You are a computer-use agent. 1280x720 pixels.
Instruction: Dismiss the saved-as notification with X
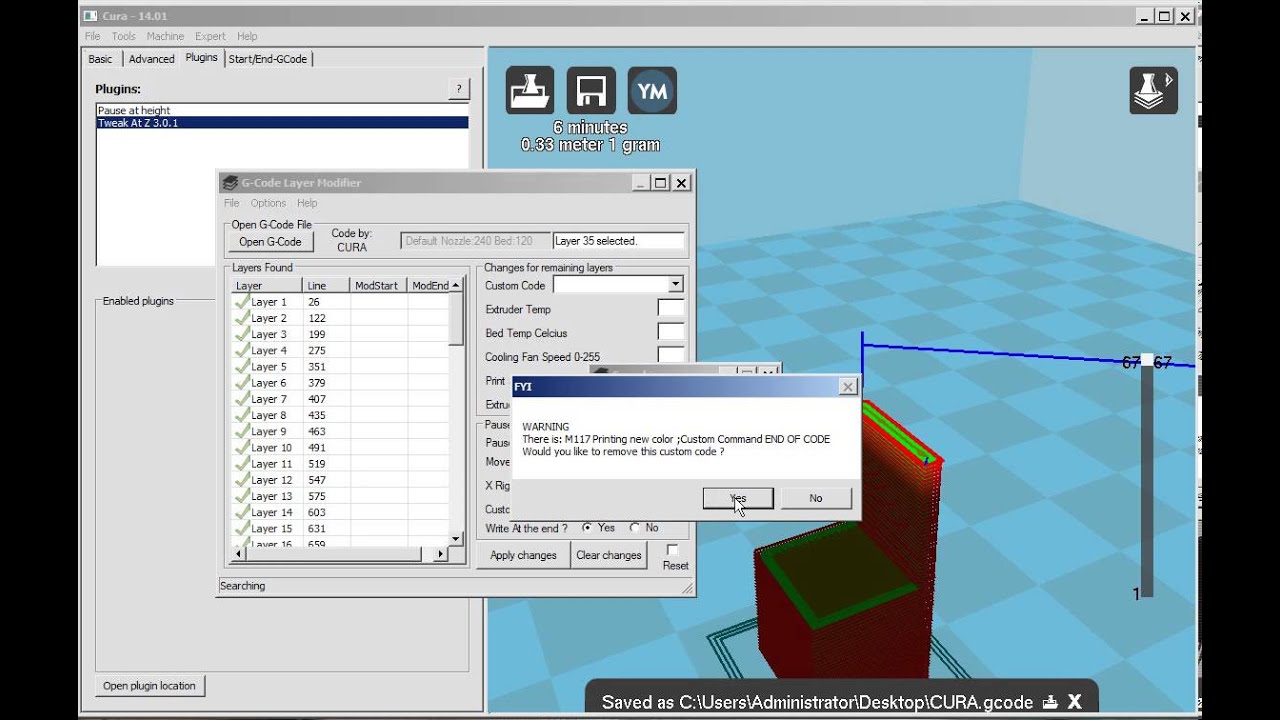pos(1074,702)
